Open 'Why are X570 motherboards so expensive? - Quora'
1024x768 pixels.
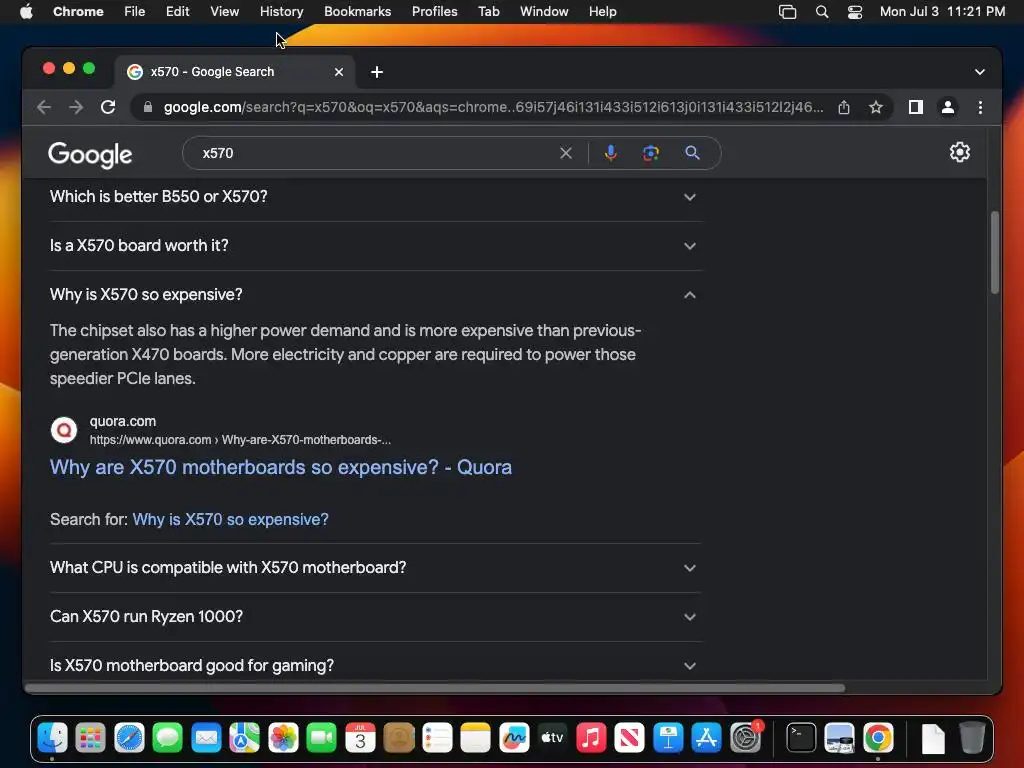click(281, 468)
